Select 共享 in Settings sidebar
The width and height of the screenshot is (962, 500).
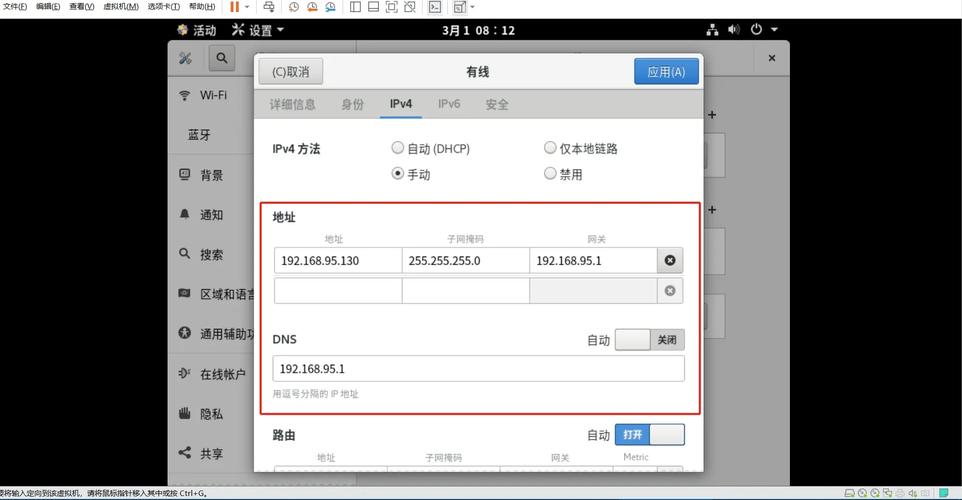210,453
